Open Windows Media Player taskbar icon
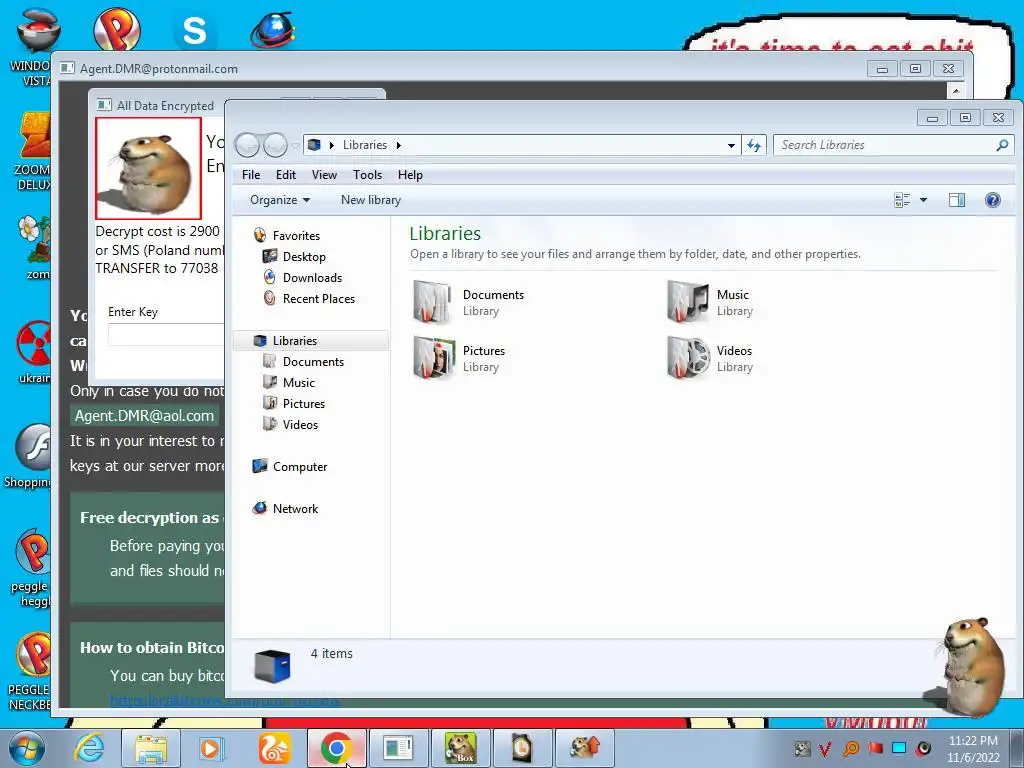The height and width of the screenshot is (768, 1024). 211,748
